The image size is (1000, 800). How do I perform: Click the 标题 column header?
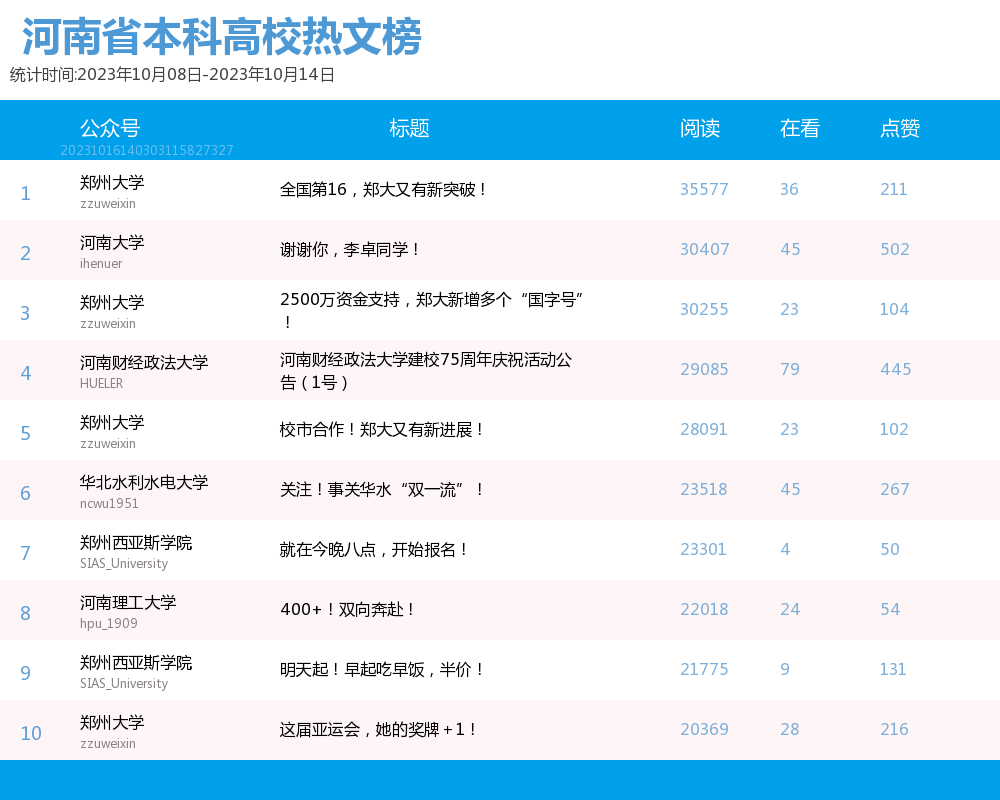(x=409, y=128)
